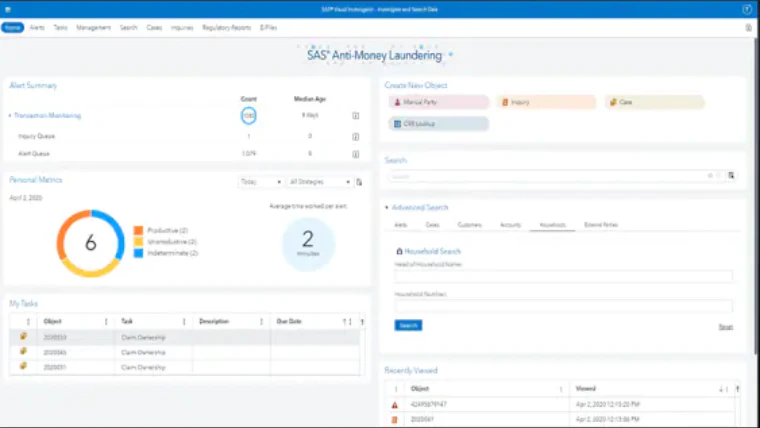760x428 pixels.
Task: Open the CRR Lookup button
Action: point(439,124)
